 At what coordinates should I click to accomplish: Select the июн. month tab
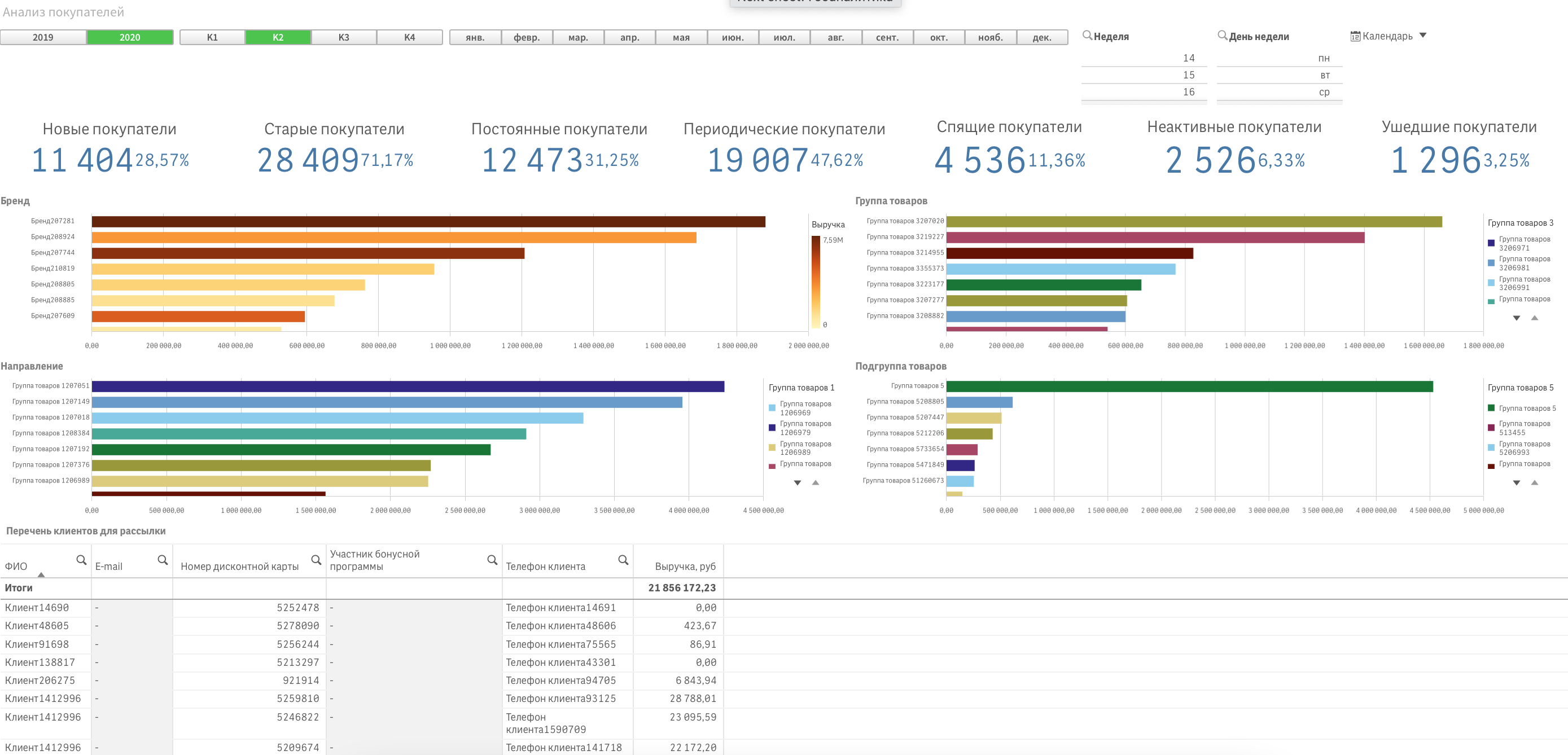[732, 37]
